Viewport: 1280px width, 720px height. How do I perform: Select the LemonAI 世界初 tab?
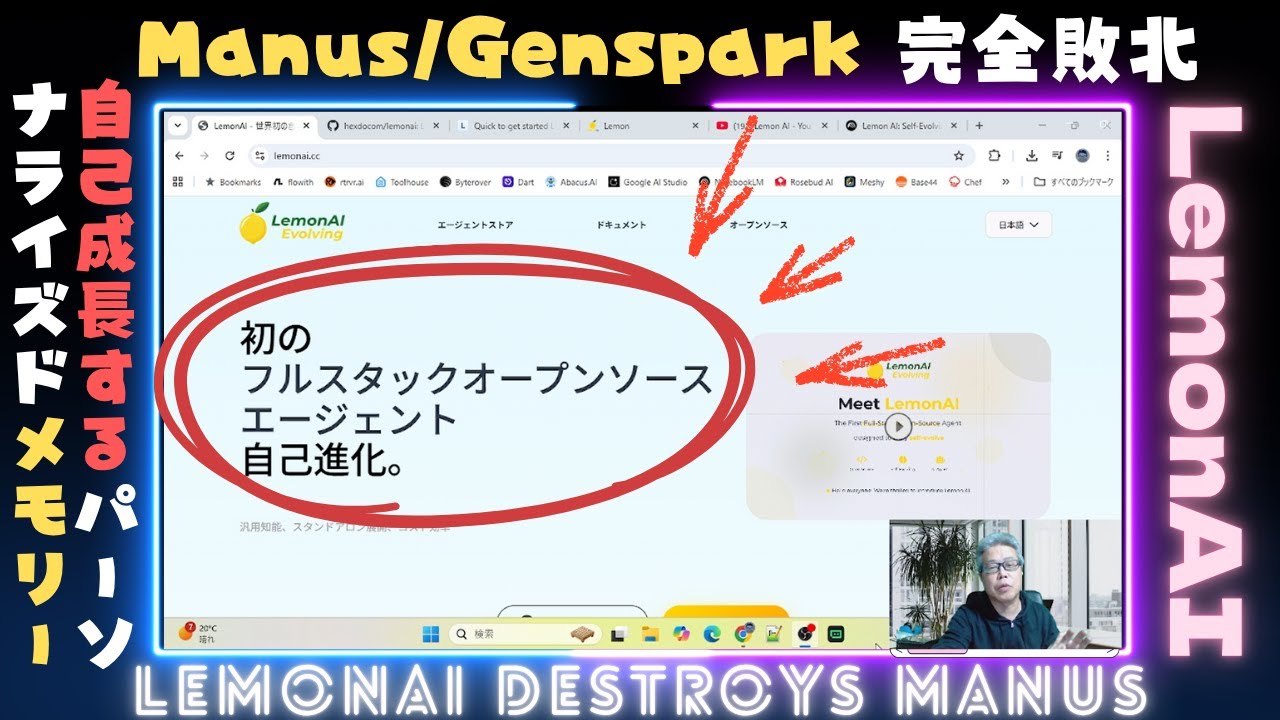point(253,126)
